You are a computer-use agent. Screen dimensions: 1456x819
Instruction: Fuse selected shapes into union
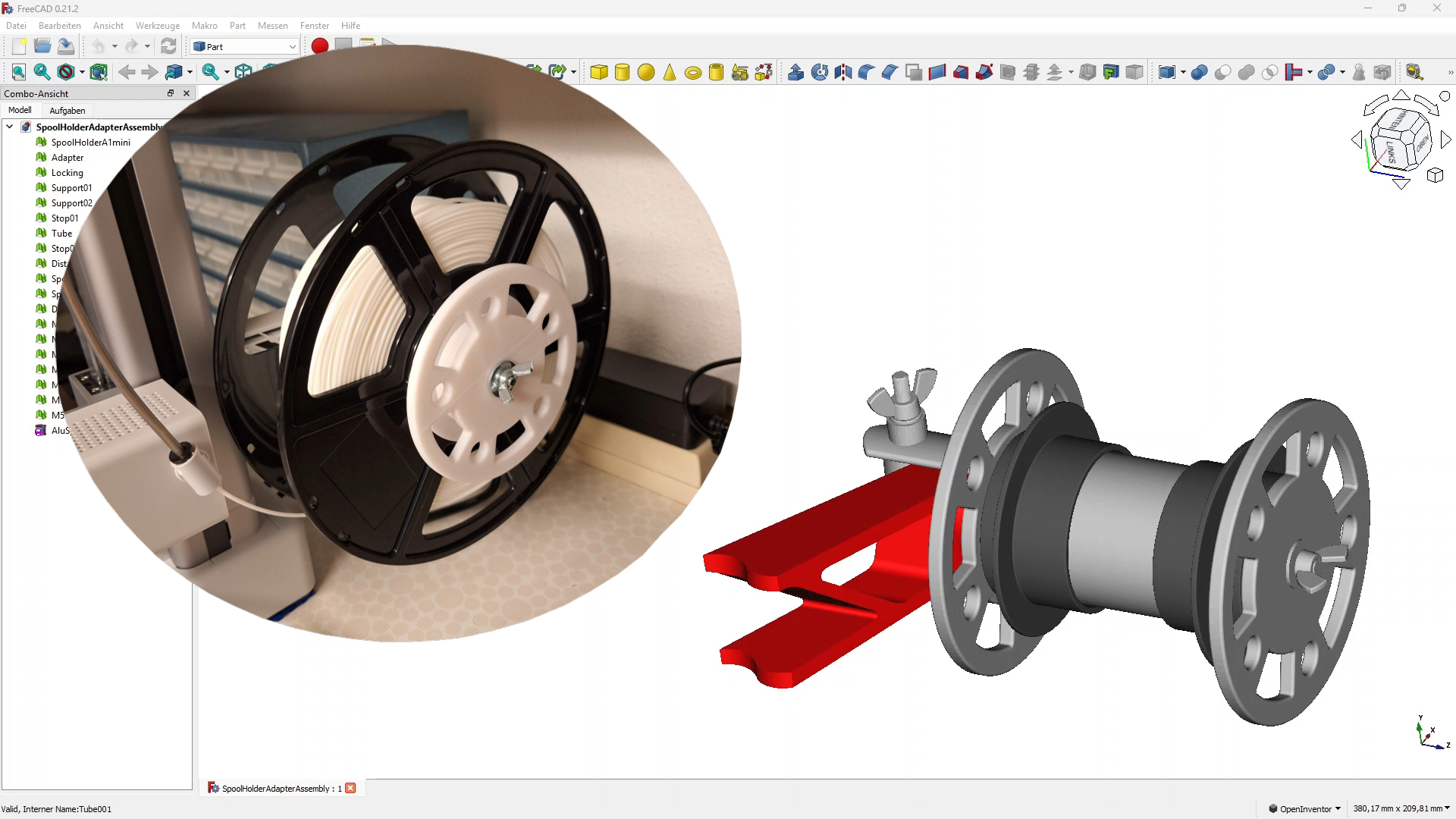tap(1247, 72)
